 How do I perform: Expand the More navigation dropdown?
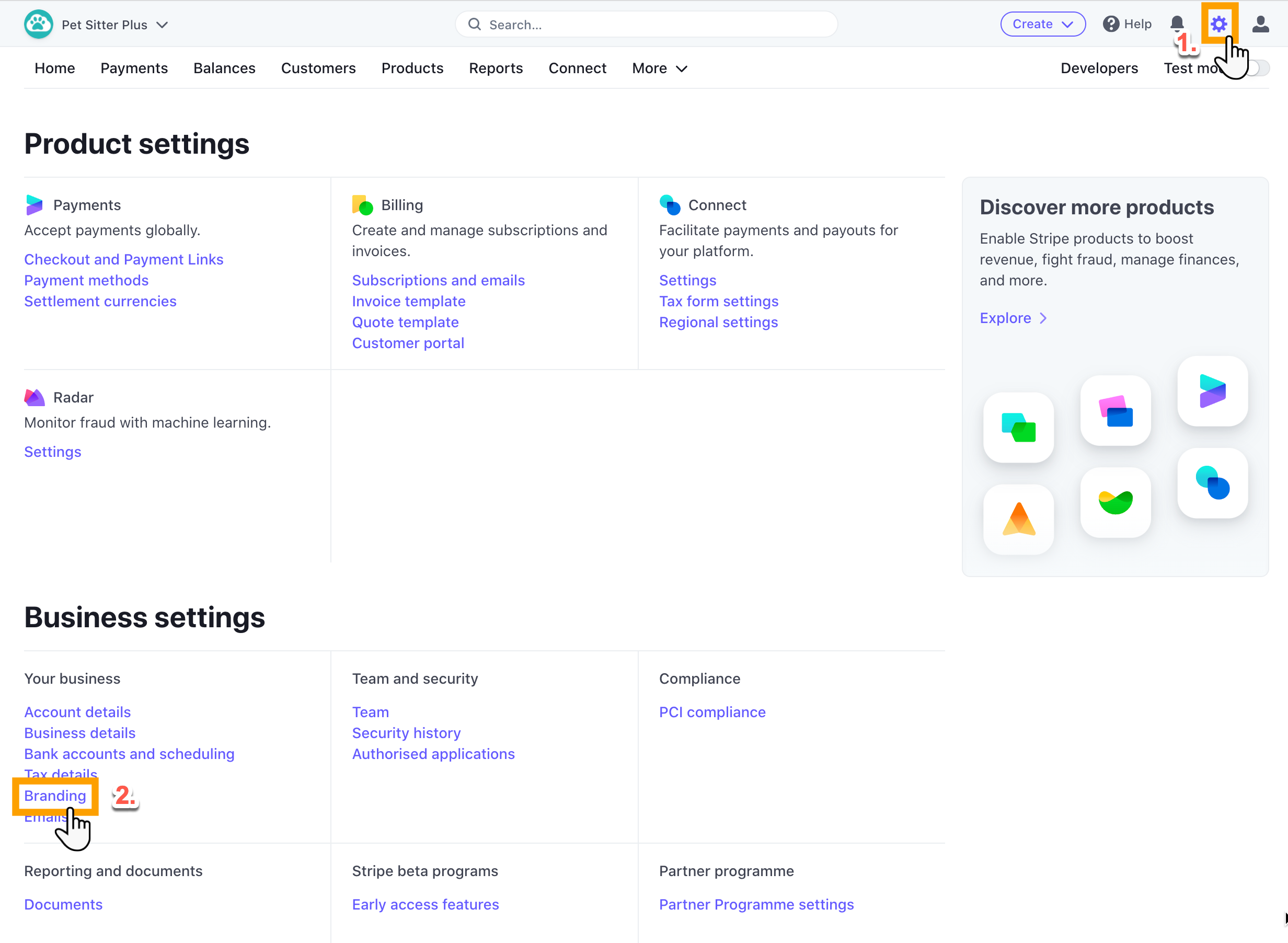click(x=660, y=68)
